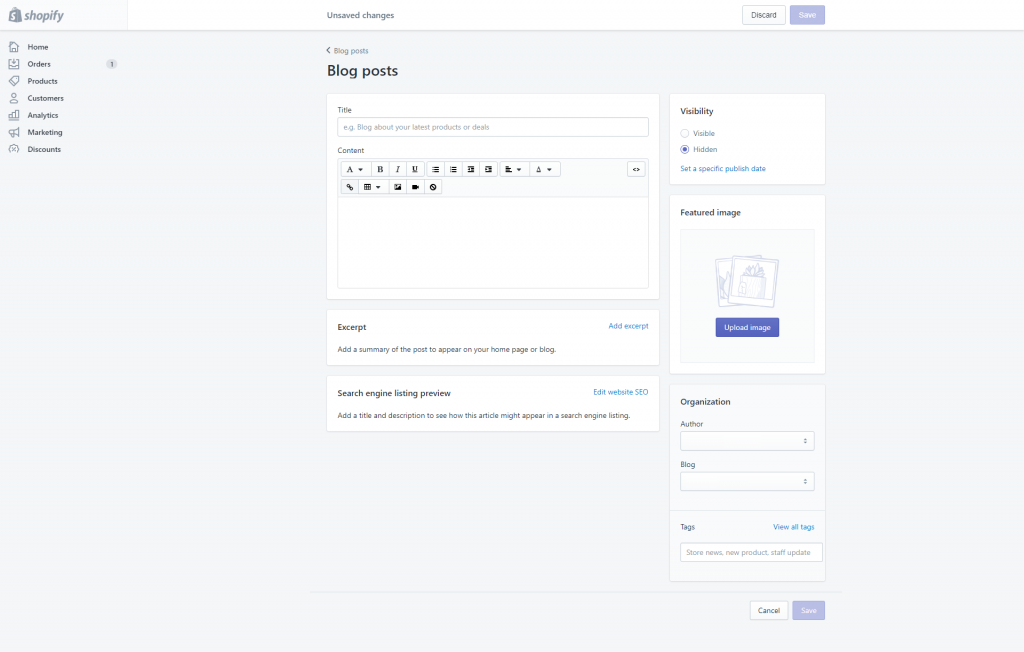Screen dimensions: 1024x652
Task: Expand the Blog selection dropdown
Action: coord(747,482)
